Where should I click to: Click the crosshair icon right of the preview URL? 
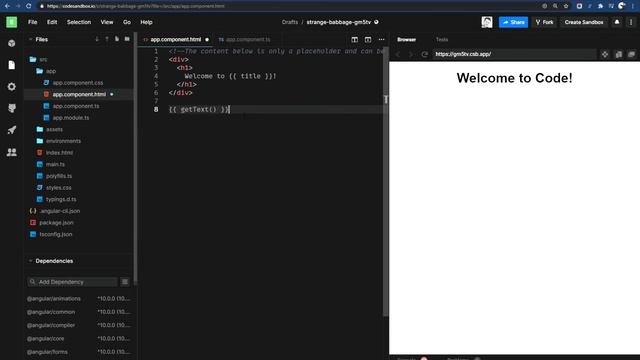pyautogui.click(x=604, y=54)
